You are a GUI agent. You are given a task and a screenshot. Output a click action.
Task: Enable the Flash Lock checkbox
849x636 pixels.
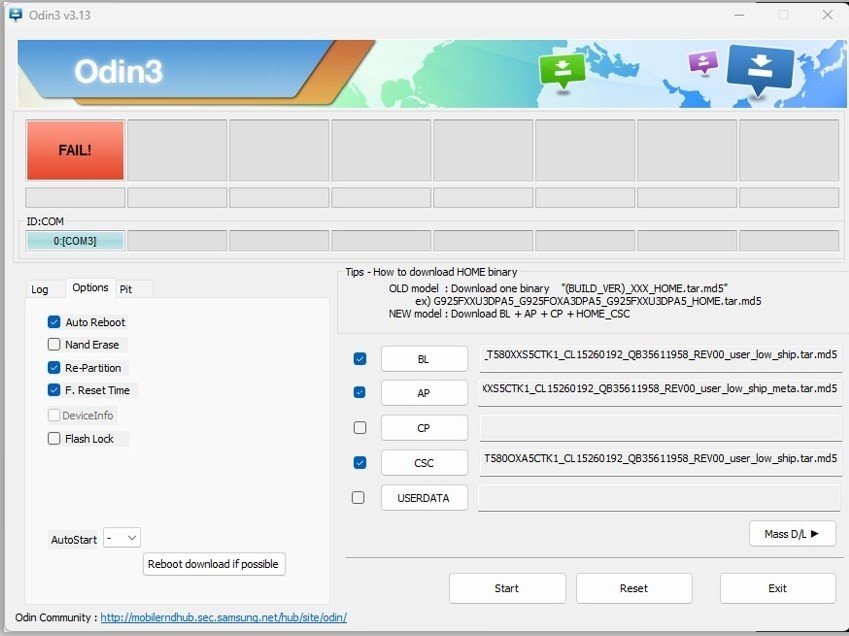point(54,438)
